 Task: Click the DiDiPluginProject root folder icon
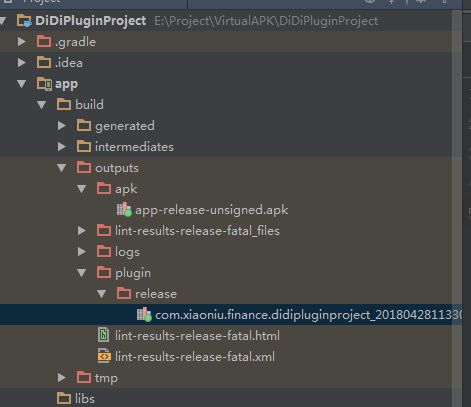(24, 21)
